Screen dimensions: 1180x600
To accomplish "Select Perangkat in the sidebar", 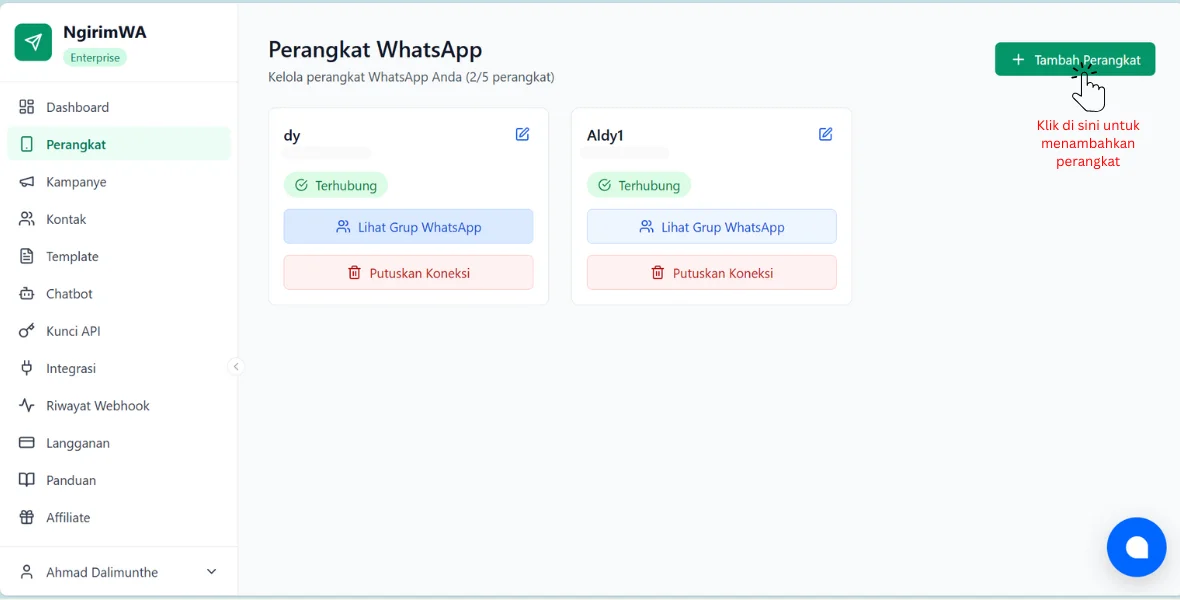I will tap(119, 144).
